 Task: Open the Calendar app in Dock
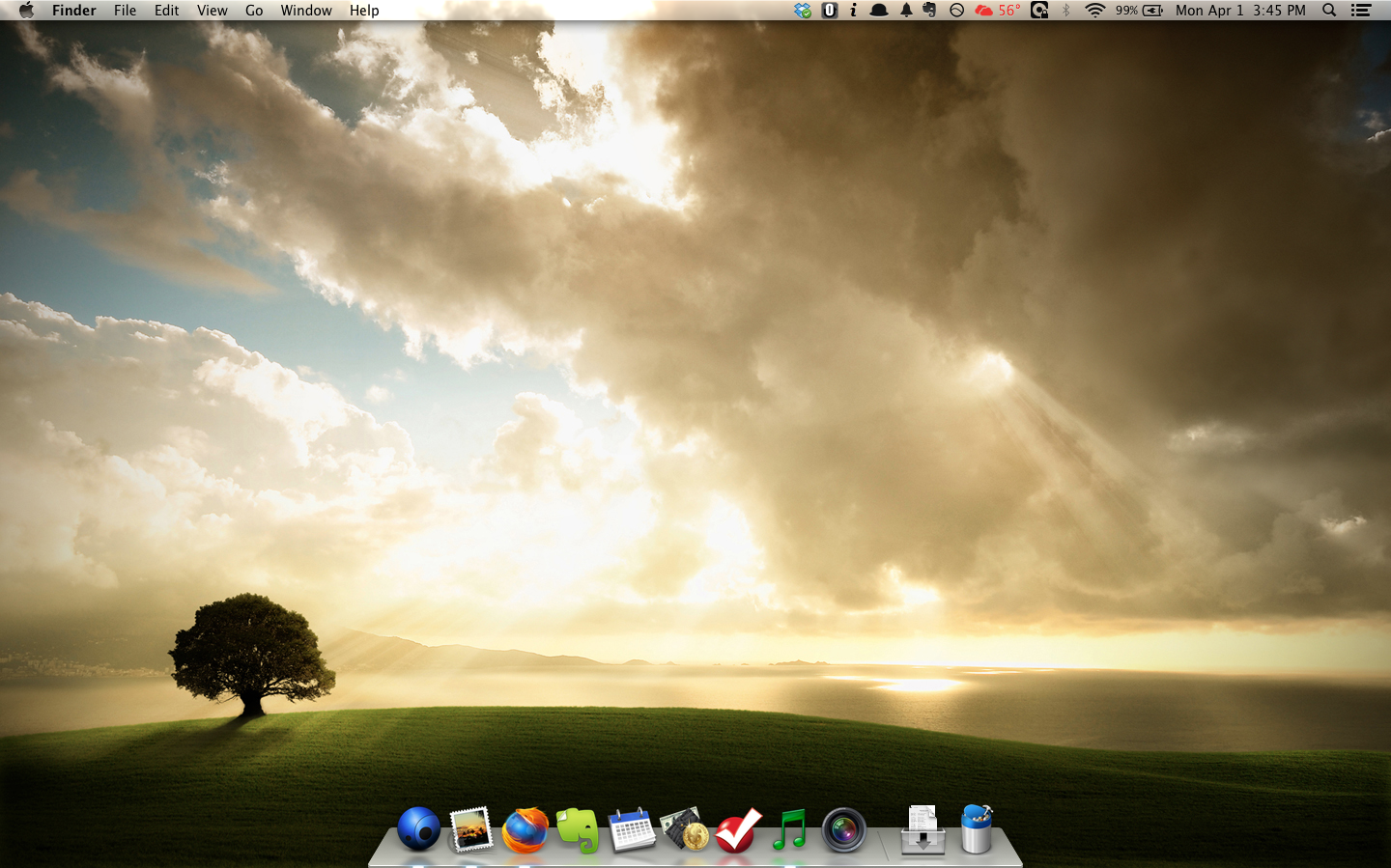632,830
